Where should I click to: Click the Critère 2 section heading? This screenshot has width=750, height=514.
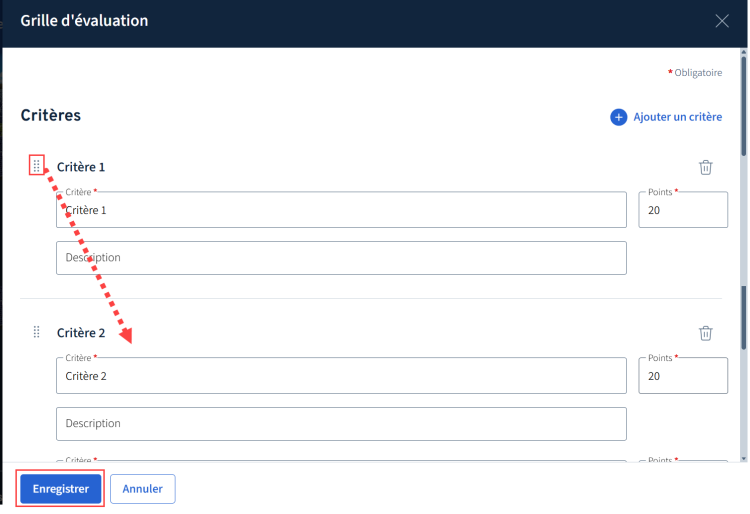[81, 333]
